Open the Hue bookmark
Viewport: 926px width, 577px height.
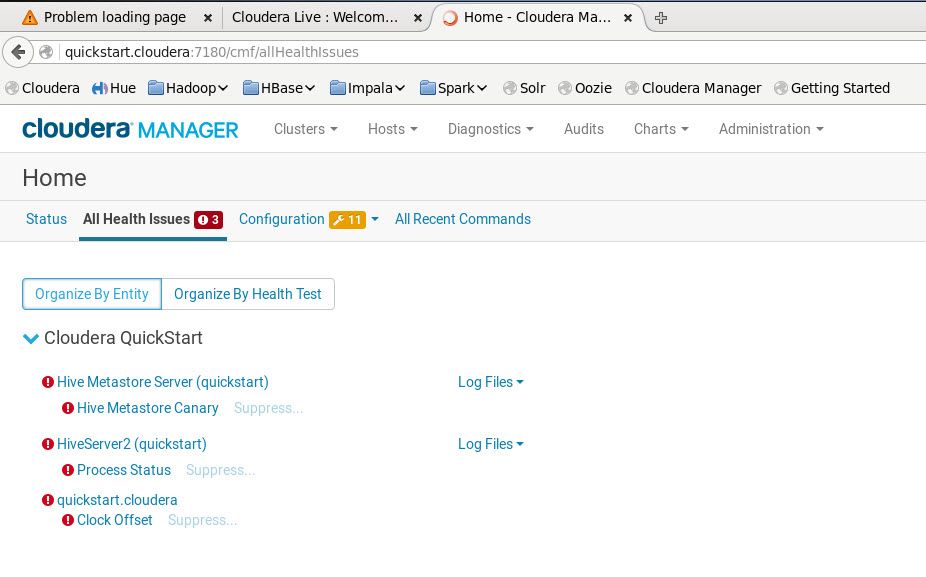(114, 88)
